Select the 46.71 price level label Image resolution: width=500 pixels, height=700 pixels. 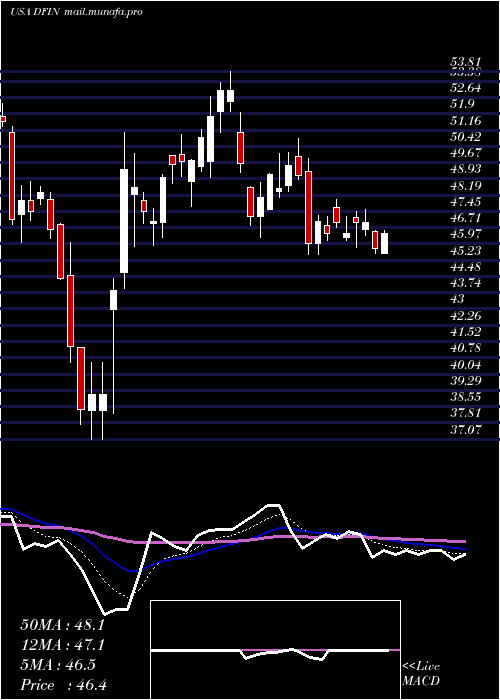pos(466,218)
